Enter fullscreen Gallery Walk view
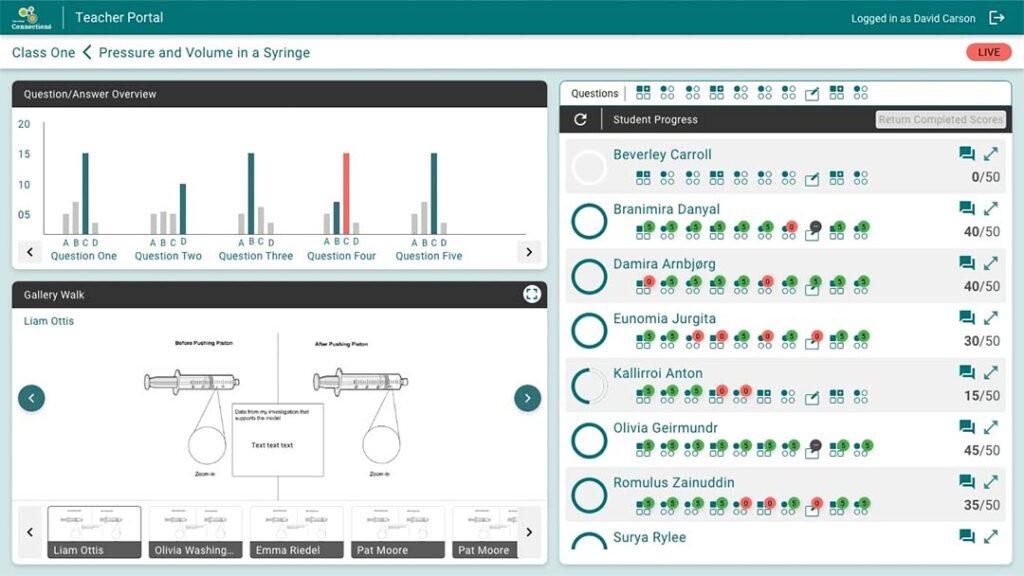Image resolution: width=1024 pixels, height=576 pixels. click(531, 294)
